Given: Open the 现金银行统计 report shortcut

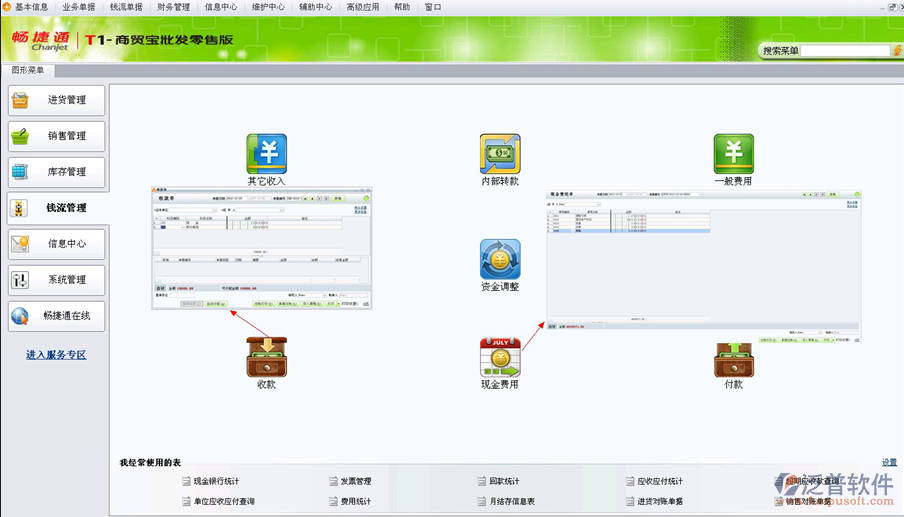Looking at the screenshot, I should (x=217, y=481).
